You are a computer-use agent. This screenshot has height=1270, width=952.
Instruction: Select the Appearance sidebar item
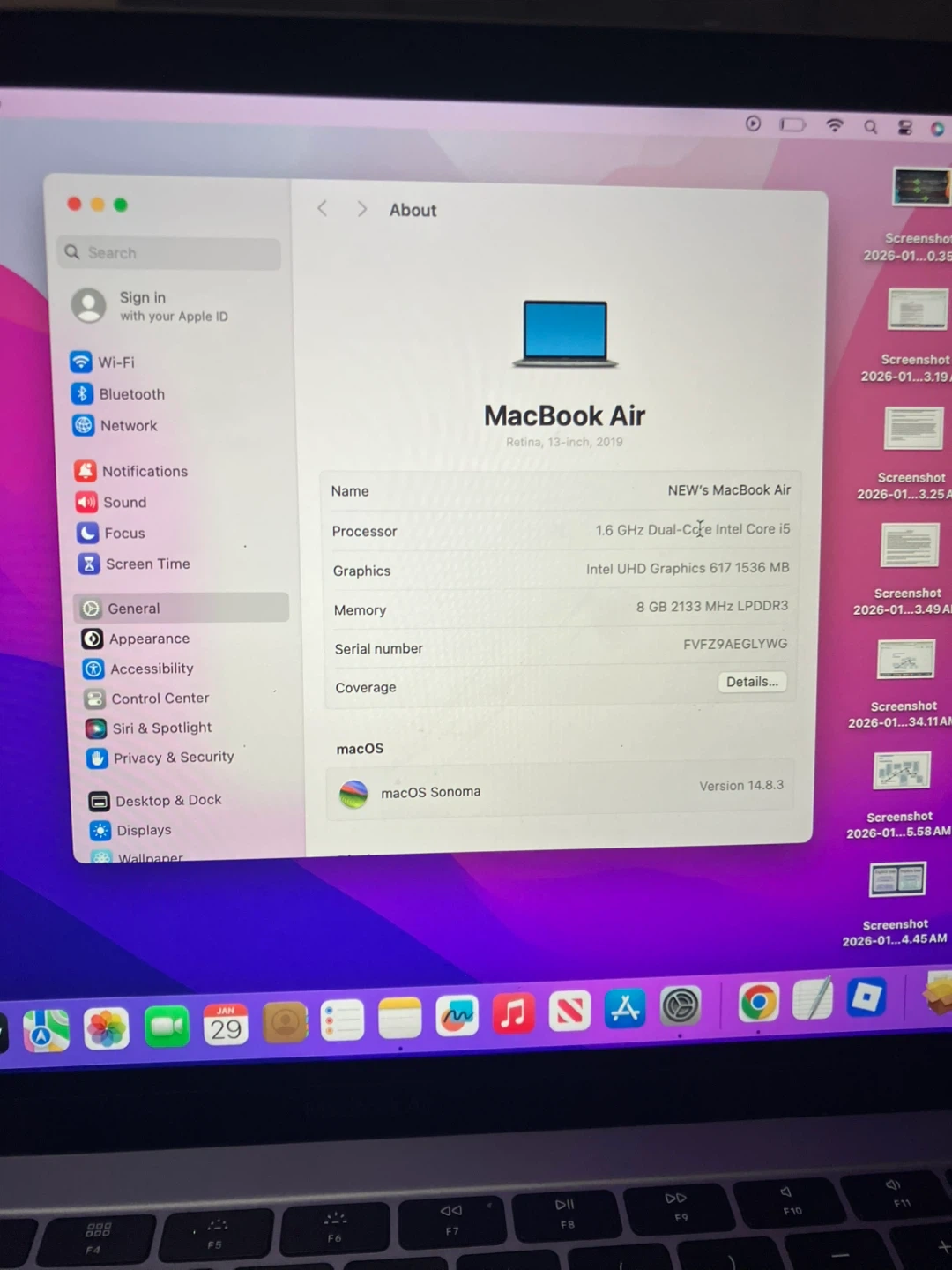[x=148, y=639]
